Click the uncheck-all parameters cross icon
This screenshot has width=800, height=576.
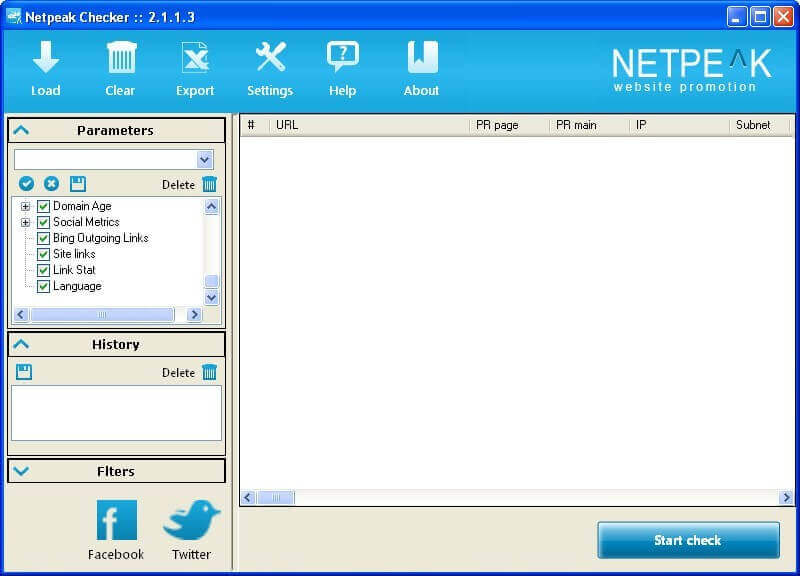(x=51, y=184)
